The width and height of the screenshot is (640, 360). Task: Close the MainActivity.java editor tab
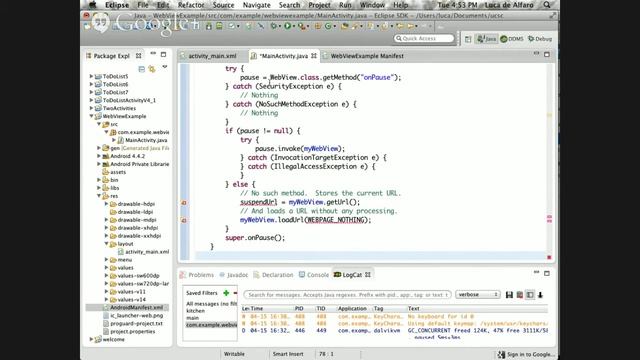point(313,56)
